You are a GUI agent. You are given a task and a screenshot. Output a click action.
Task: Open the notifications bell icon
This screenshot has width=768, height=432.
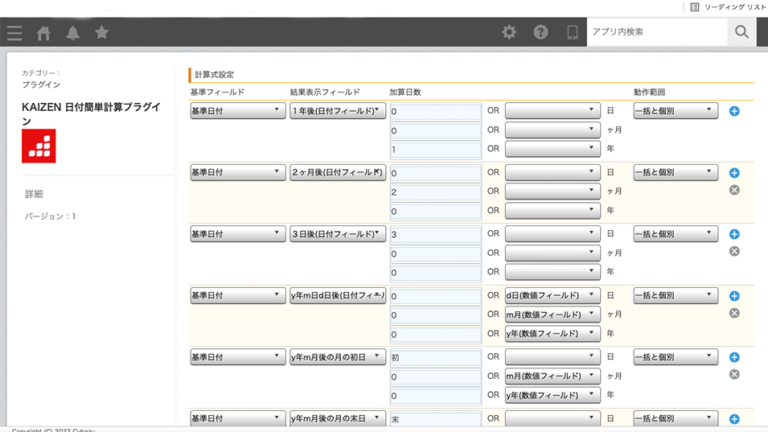(73, 33)
